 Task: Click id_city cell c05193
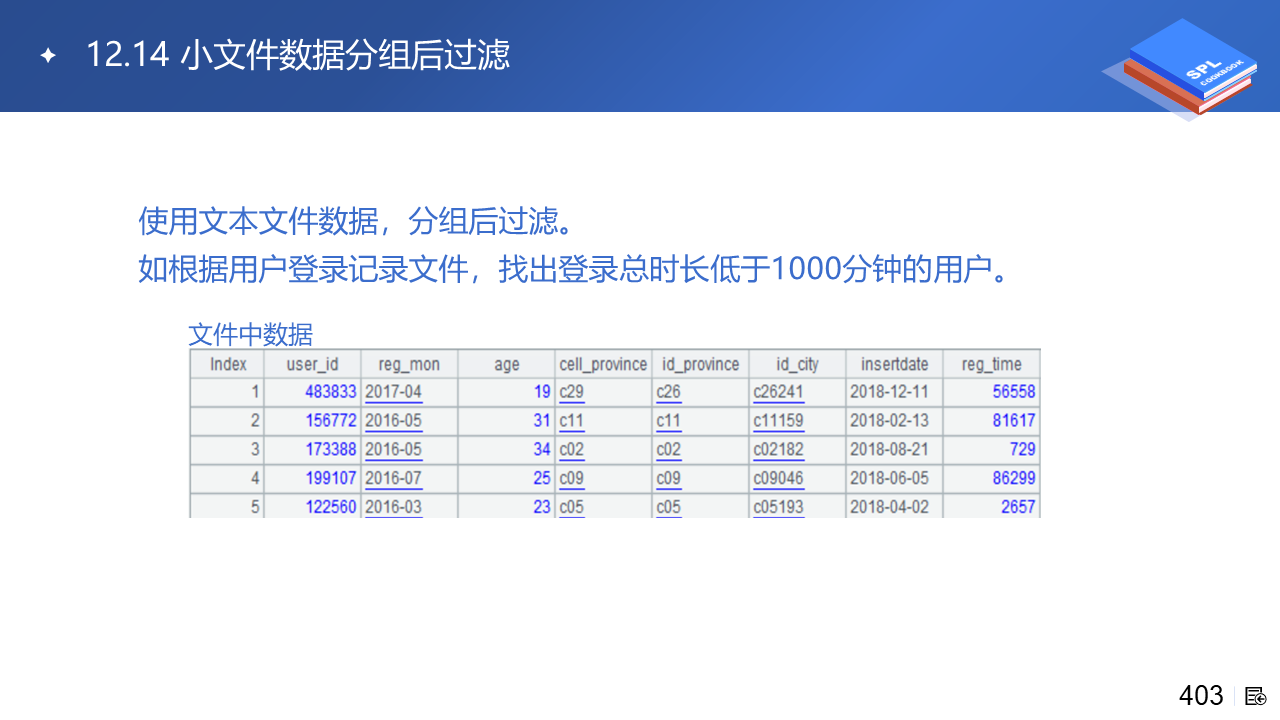797,506
